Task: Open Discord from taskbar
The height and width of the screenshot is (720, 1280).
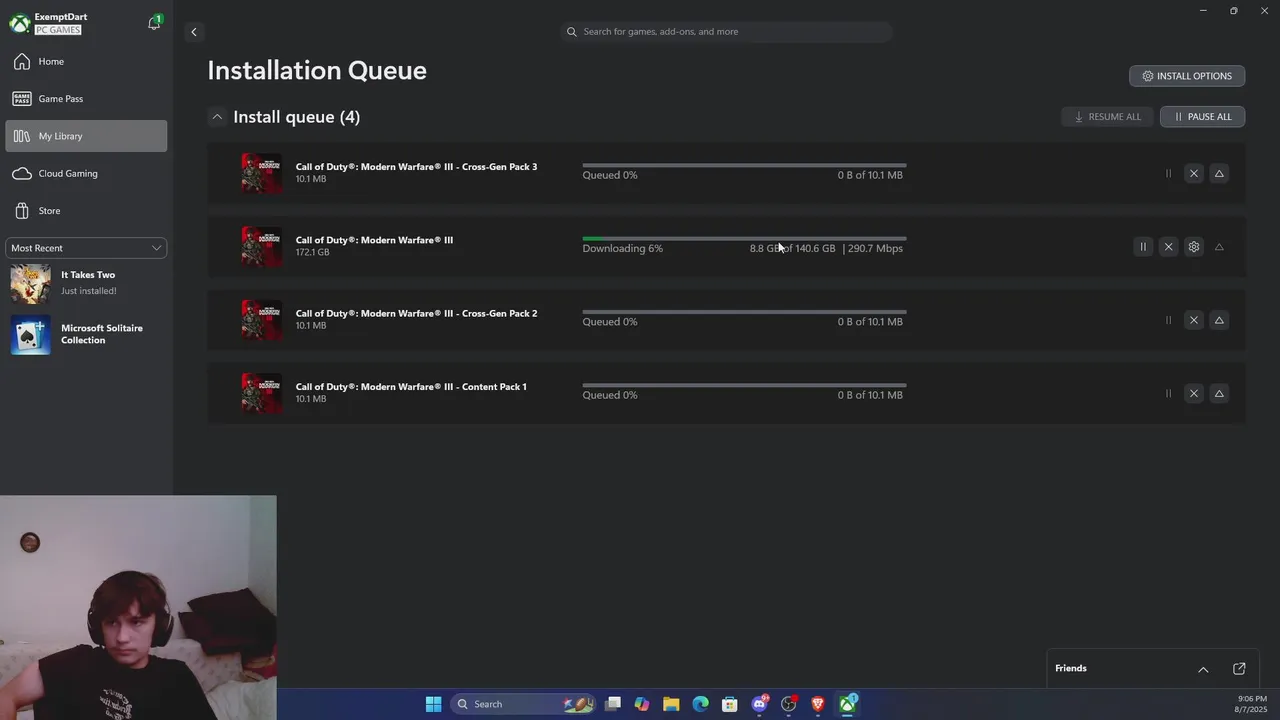Action: pos(760,704)
